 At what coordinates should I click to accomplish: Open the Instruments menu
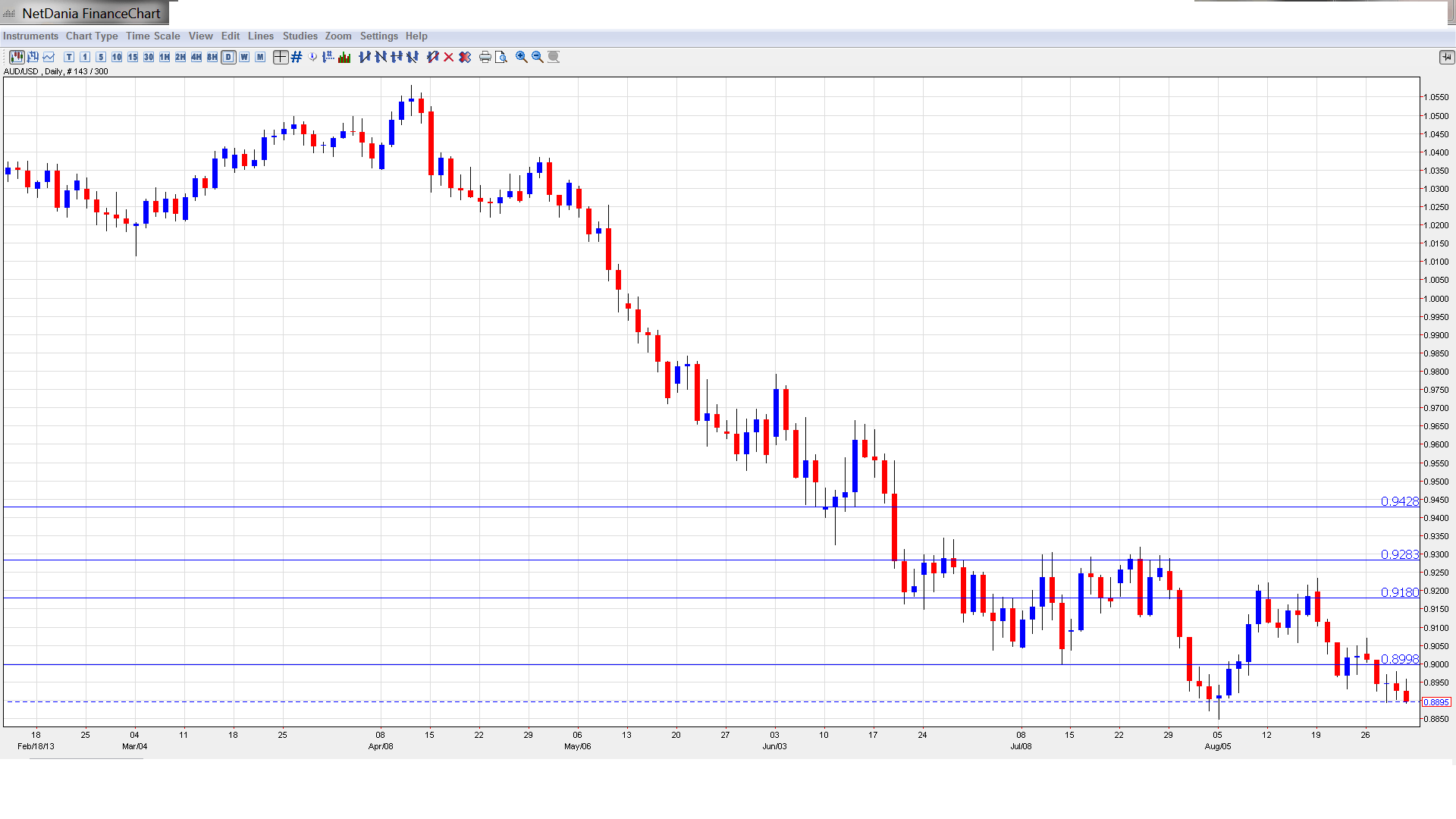30,36
